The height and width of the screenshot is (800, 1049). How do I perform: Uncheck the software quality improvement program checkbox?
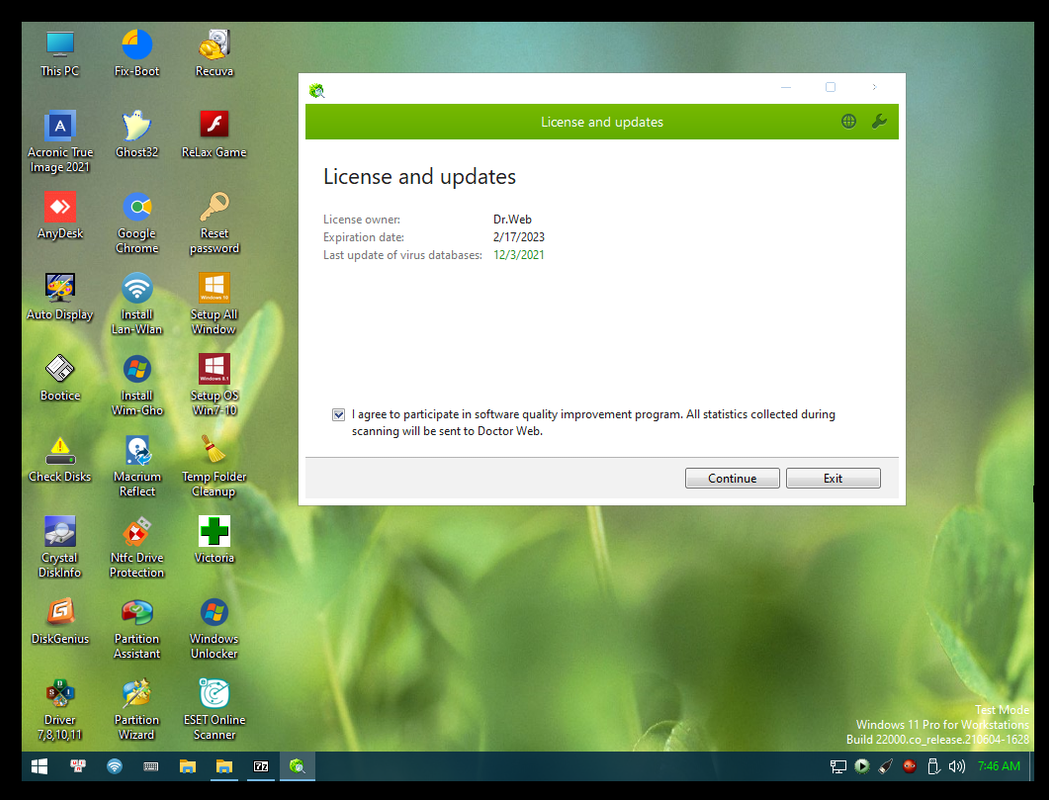339,415
